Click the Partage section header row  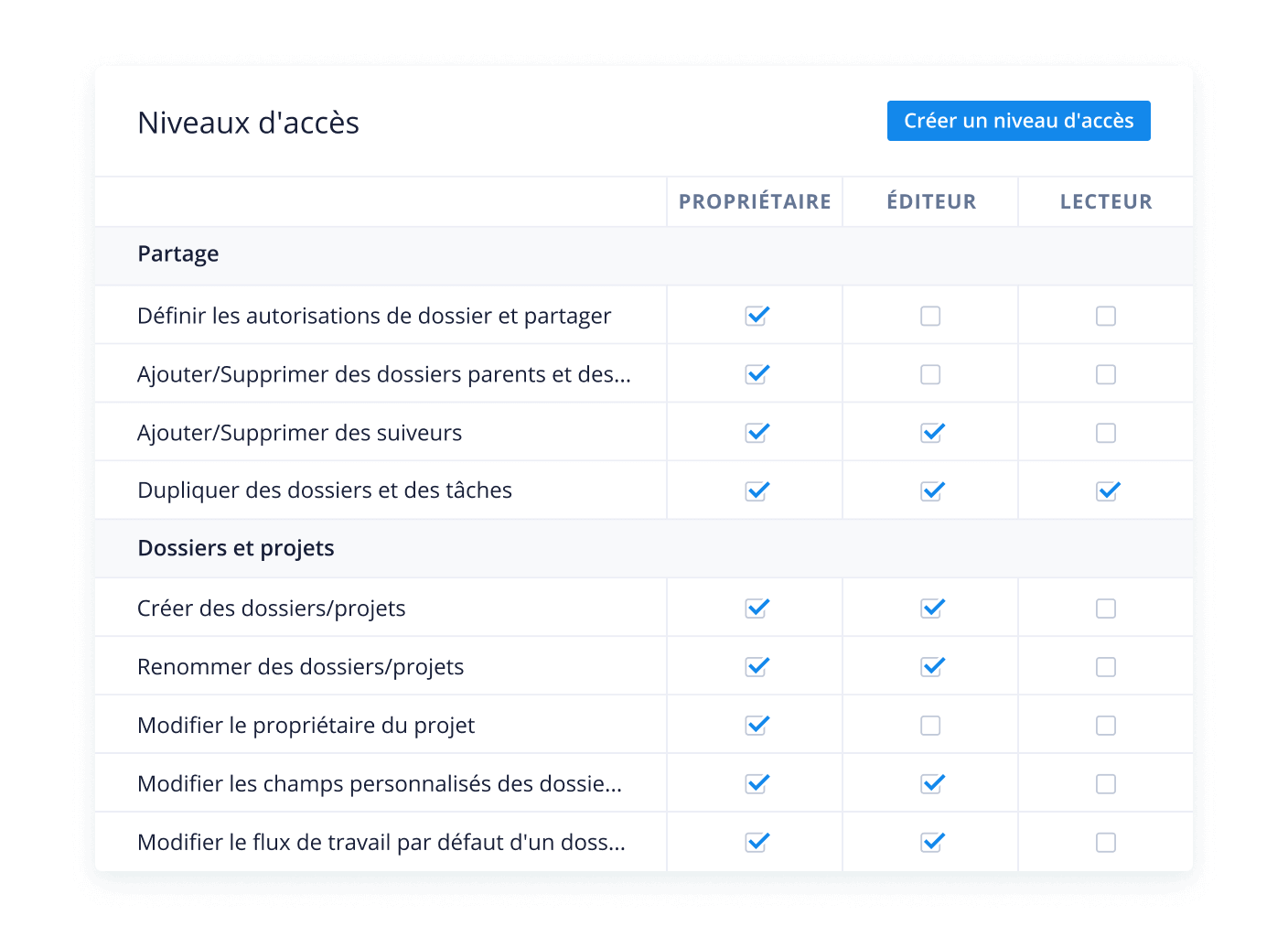pyautogui.click(x=644, y=255)
